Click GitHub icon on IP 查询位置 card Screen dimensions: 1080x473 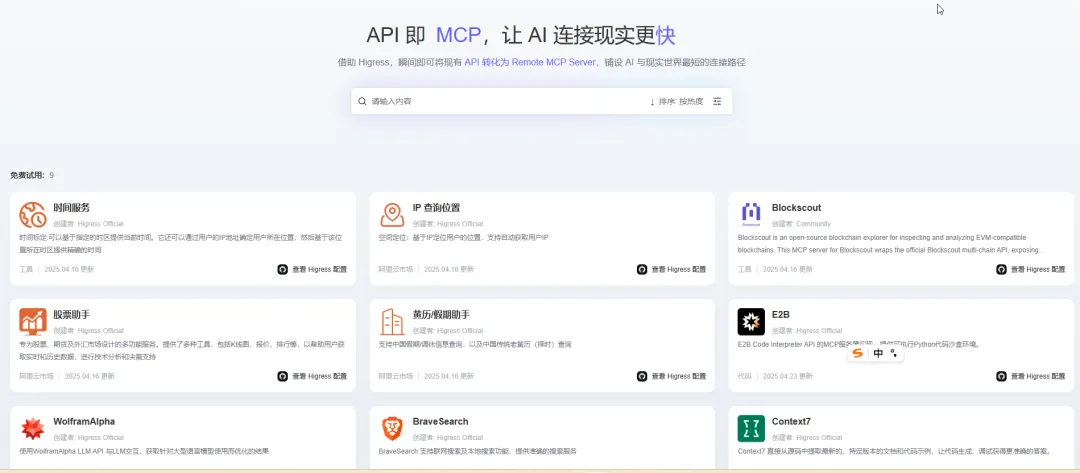tap(642, 269)
